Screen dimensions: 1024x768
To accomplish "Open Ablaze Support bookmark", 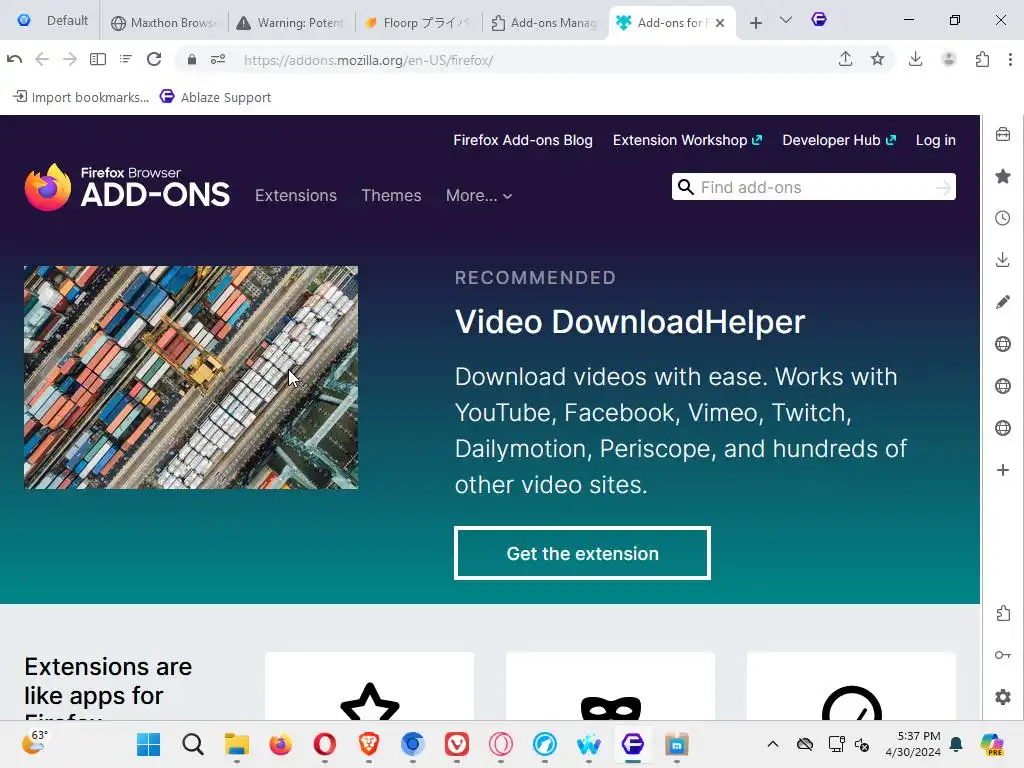I will pos(216,97).
